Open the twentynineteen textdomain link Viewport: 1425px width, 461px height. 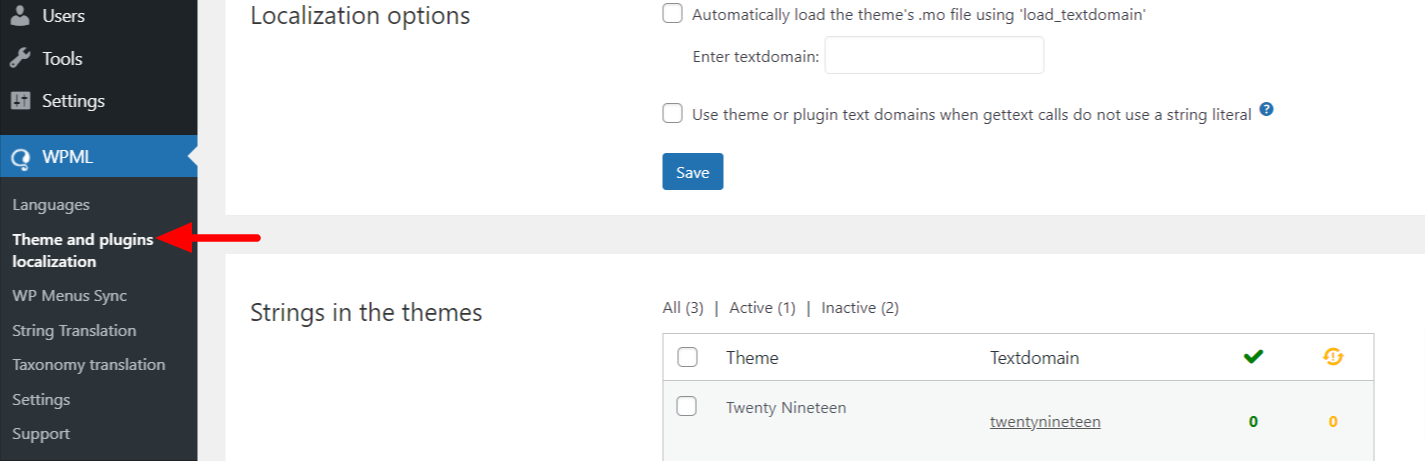[1045, 422]
